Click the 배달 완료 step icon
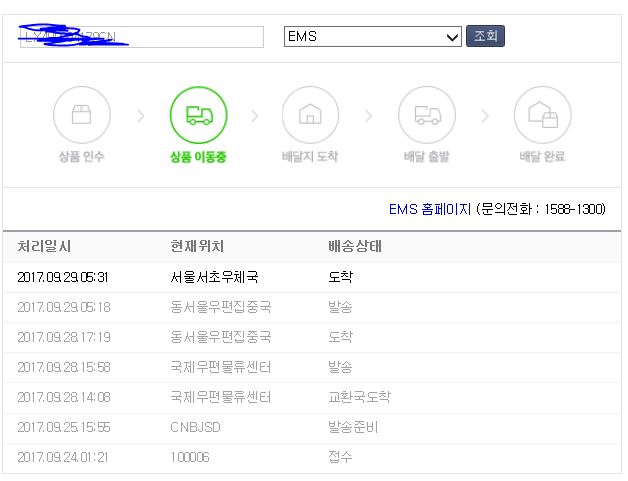Image resolution: width=628 pixels, height=481 pixels. [x=542, y=116]
